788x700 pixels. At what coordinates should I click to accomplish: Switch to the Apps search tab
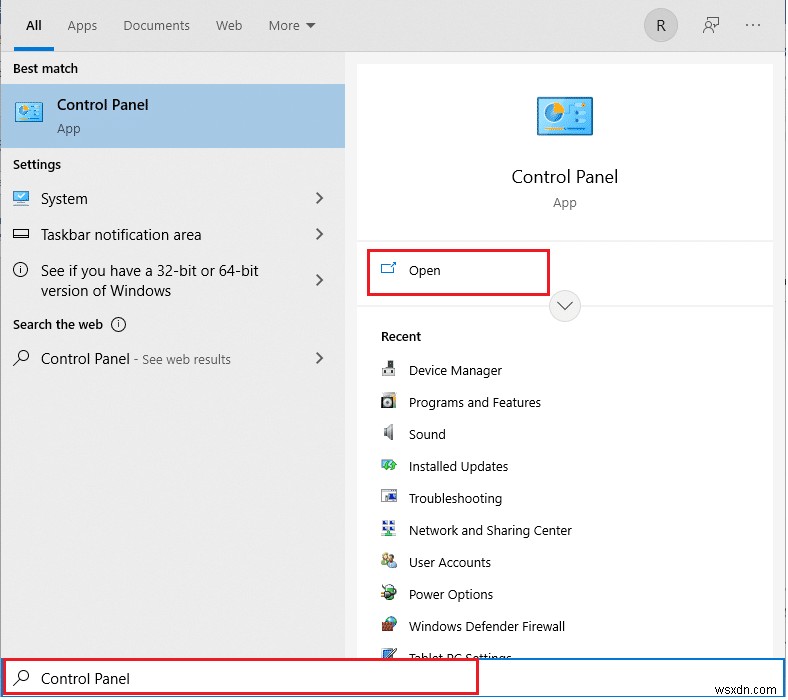point(82,26)
